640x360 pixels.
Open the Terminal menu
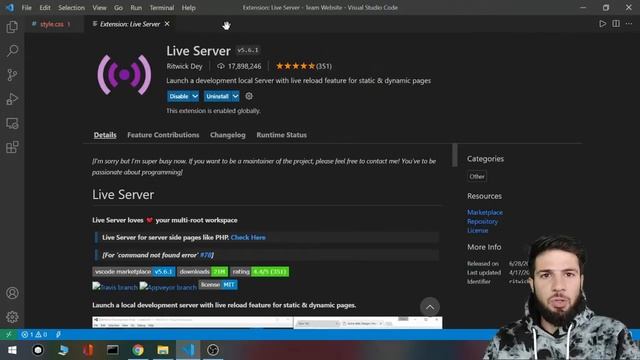pyautogui.click(x=162, y=8)
